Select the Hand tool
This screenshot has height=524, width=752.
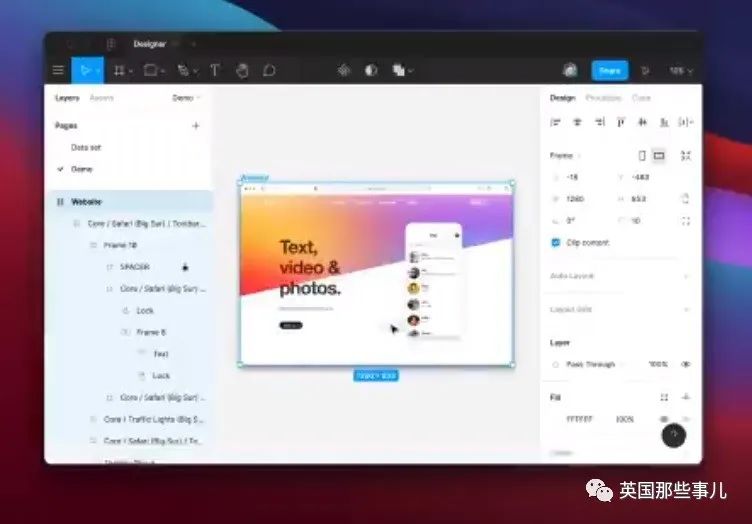click(242, 70)
